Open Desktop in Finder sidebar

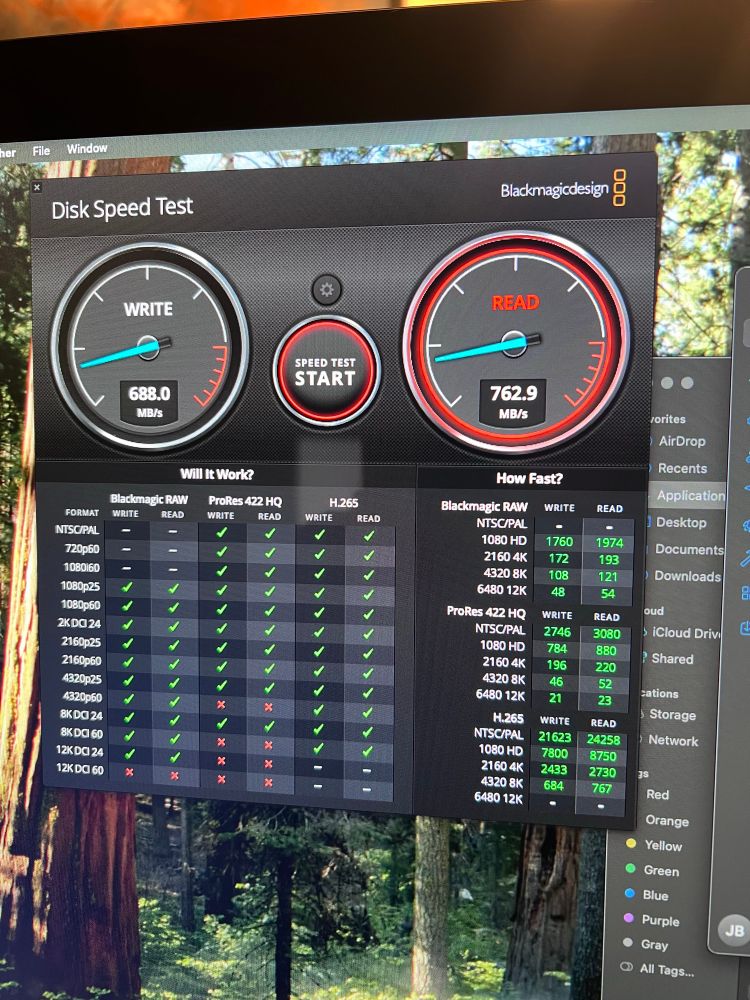(680, 523)
